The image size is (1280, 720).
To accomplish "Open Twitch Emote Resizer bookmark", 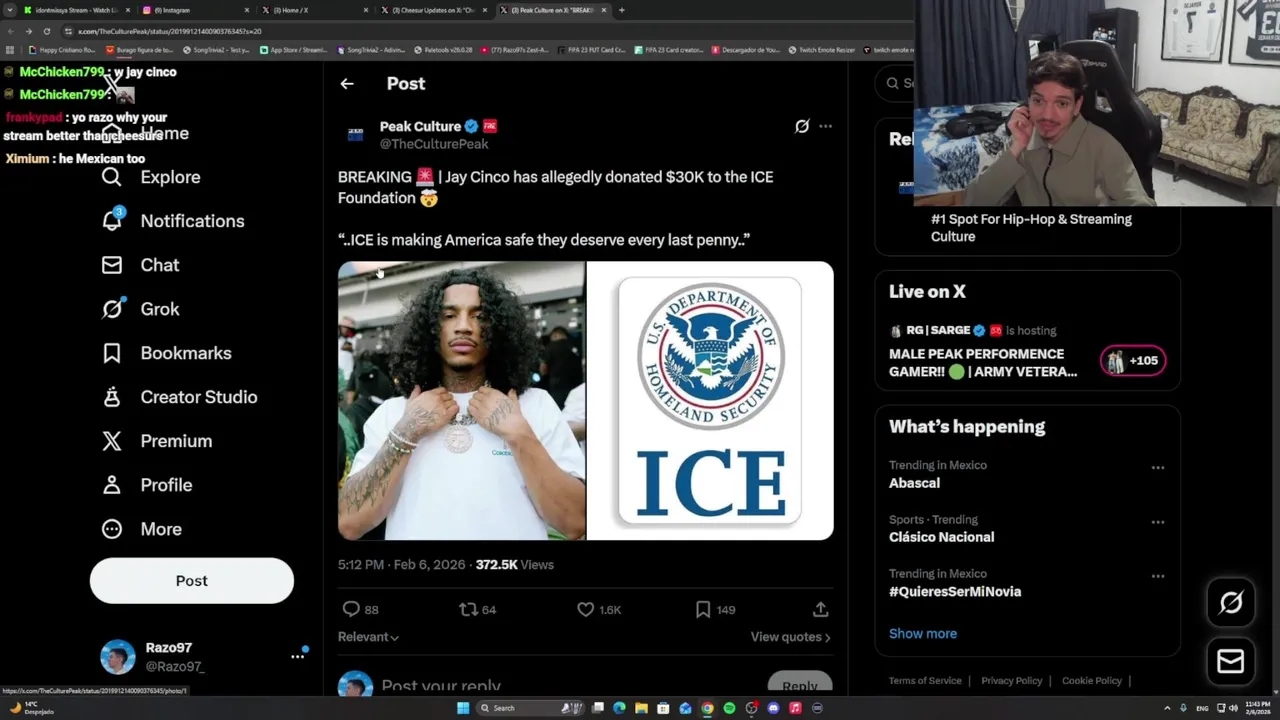I will [822, 49].
